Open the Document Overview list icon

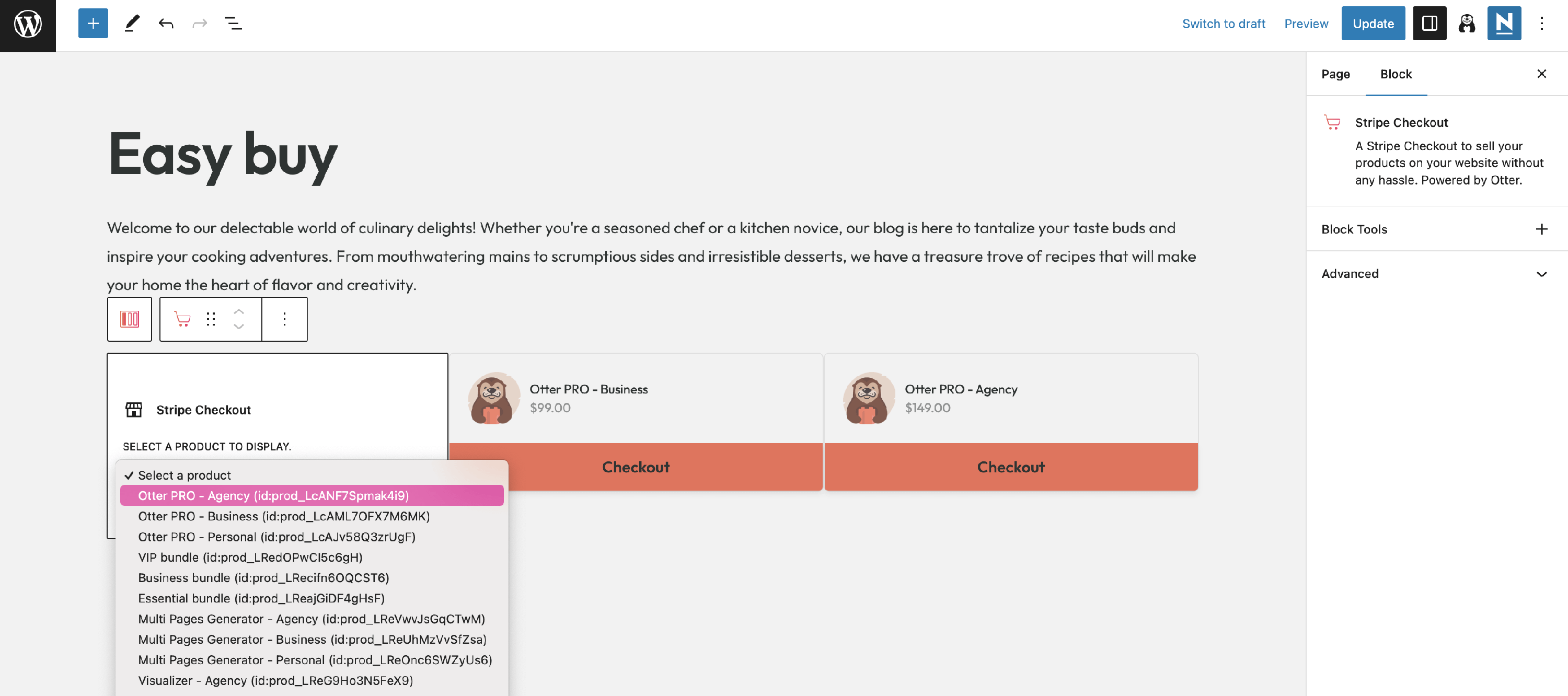point(233,24)
